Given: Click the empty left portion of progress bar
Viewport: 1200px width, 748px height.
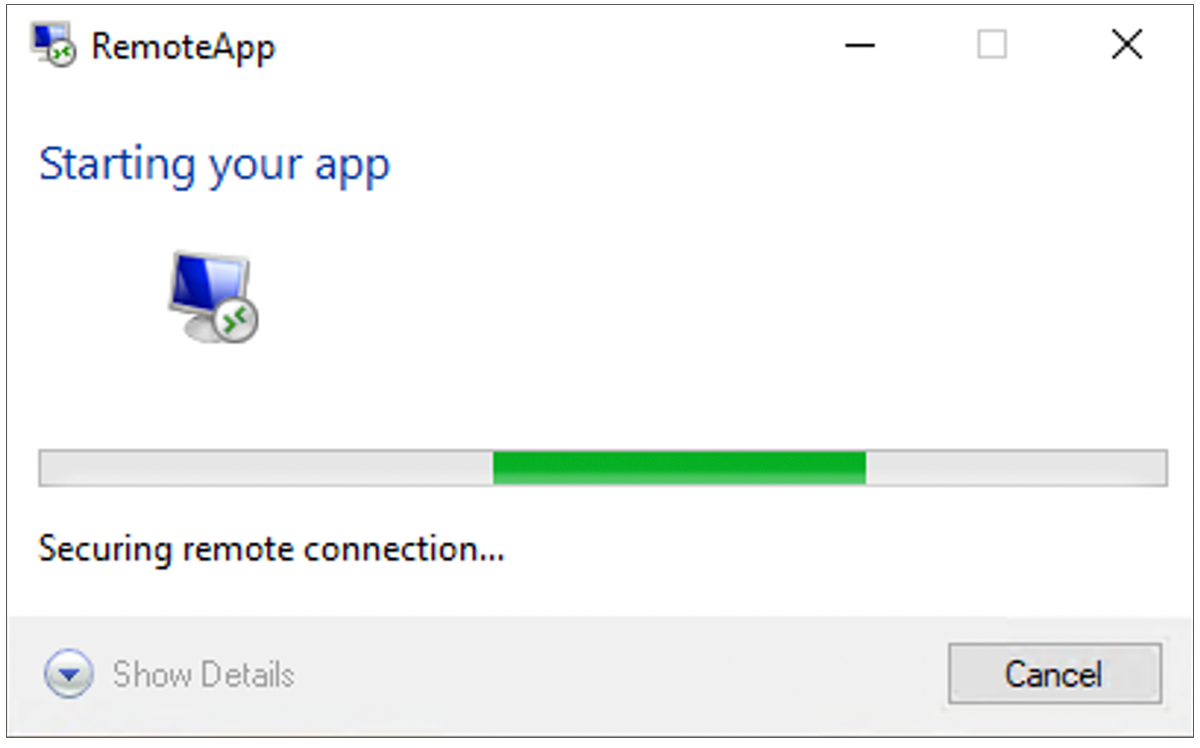Looking at the screenshot, I should pyautogui.click(x=266, y=468).
